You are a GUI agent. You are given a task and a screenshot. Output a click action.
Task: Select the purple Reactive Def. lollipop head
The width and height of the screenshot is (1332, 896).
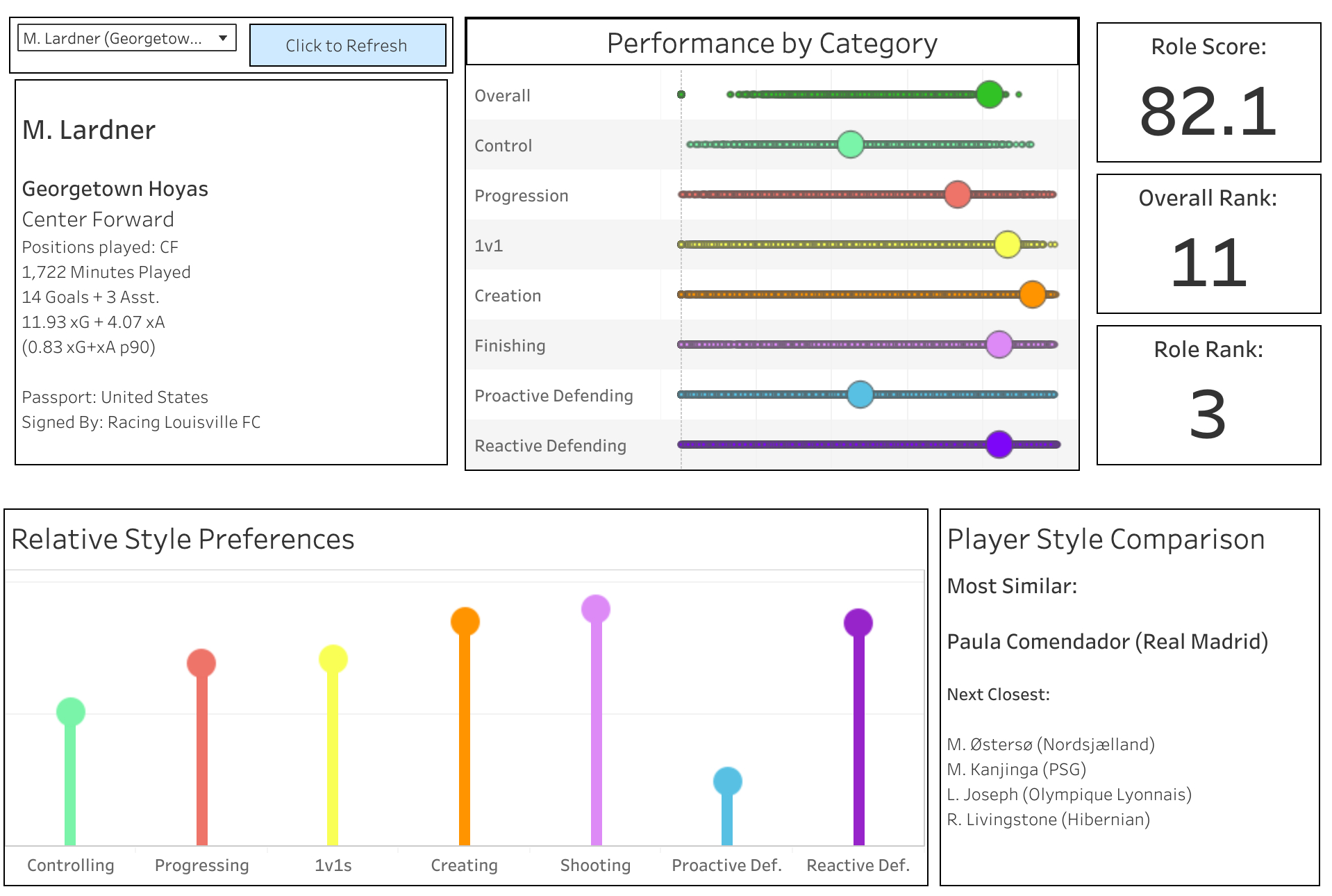(x=858, y=623)
